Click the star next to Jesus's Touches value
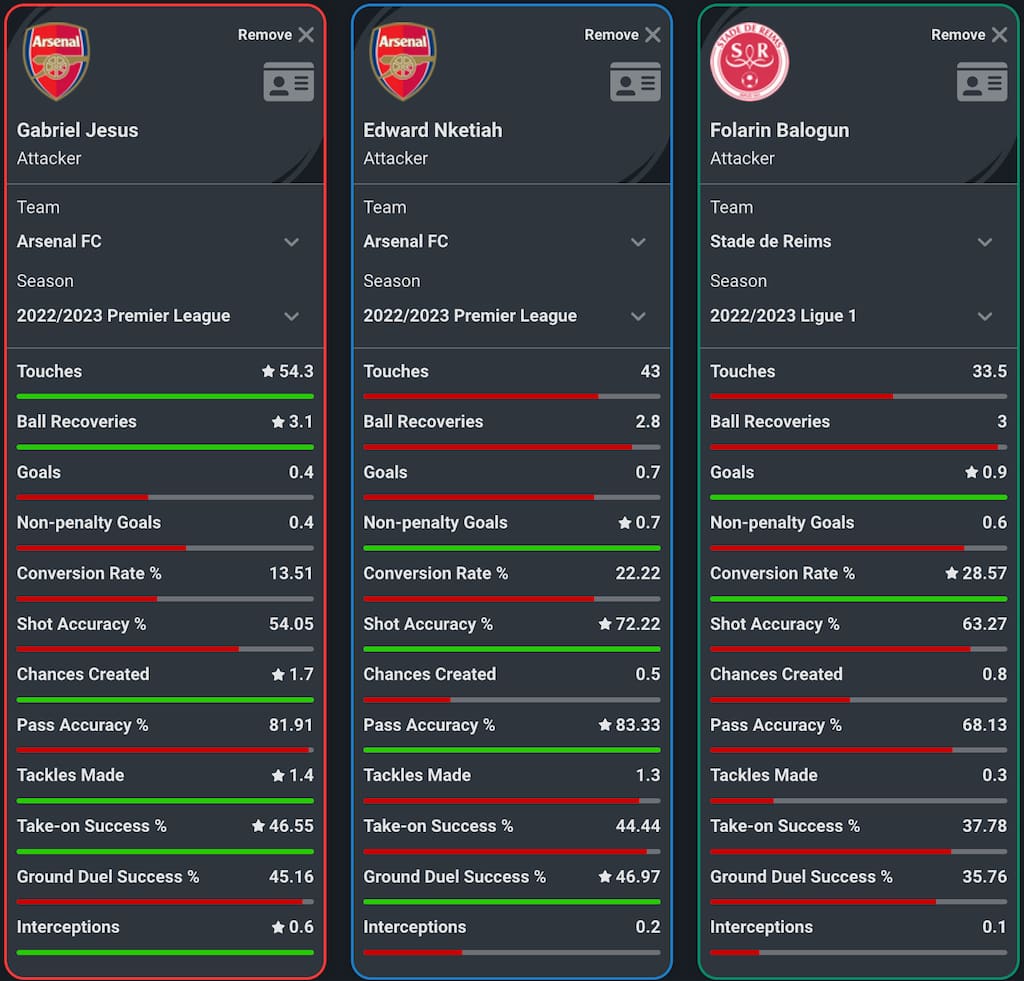Viewport: 1024px width, 981px height. coord(268,372)
